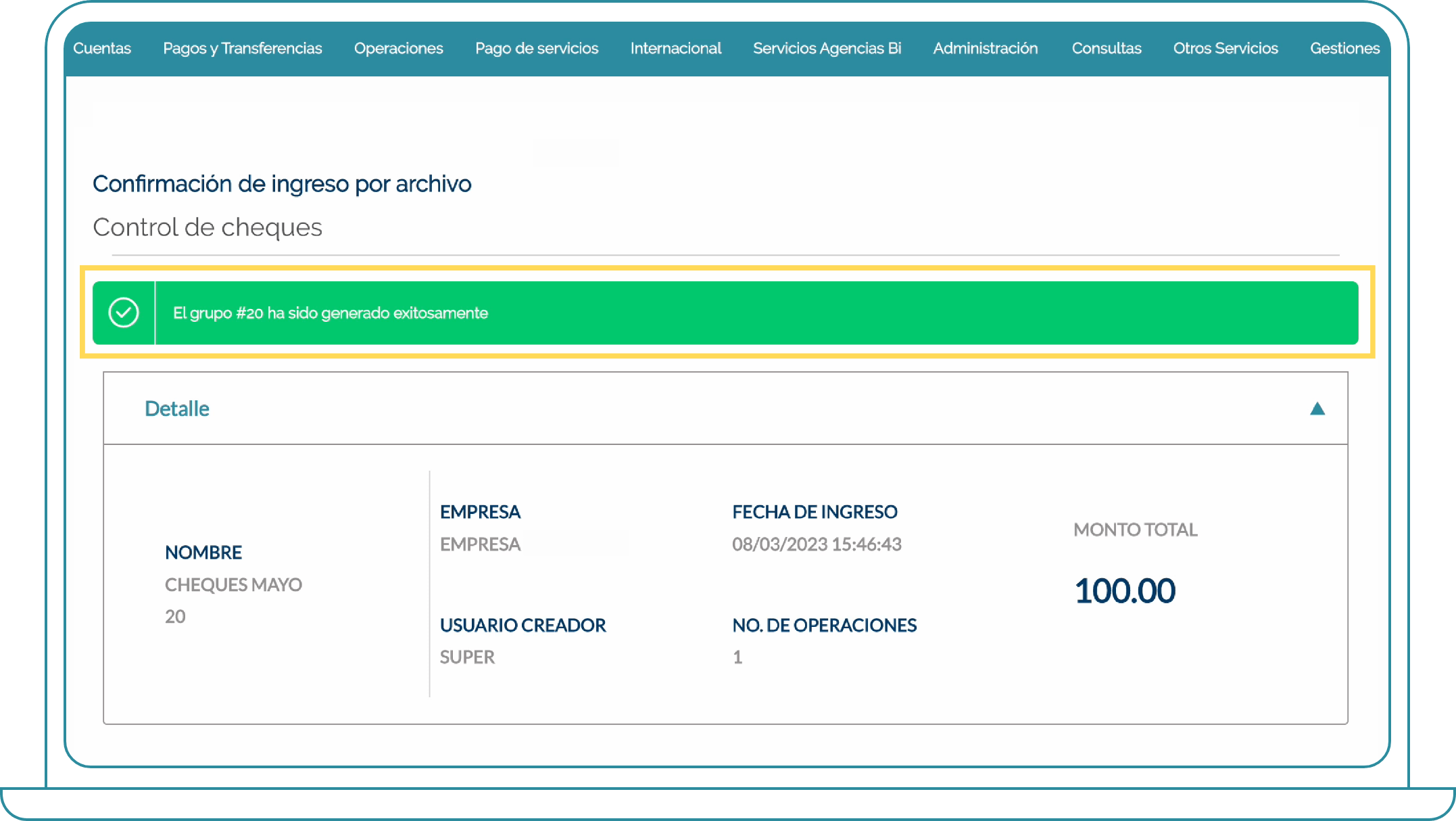Click the success checkmark icon

pyautogui.click(x=124, y=312)
